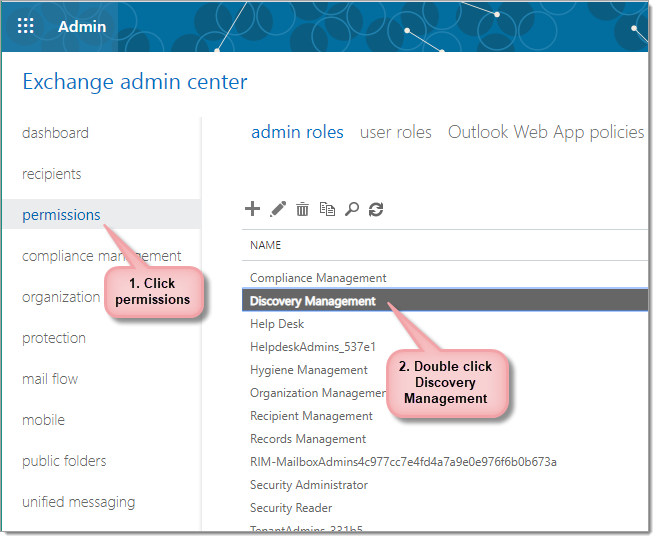
Task: Click the Edit pencil icon
Action: pyautogui.click(x=278, y=209)
